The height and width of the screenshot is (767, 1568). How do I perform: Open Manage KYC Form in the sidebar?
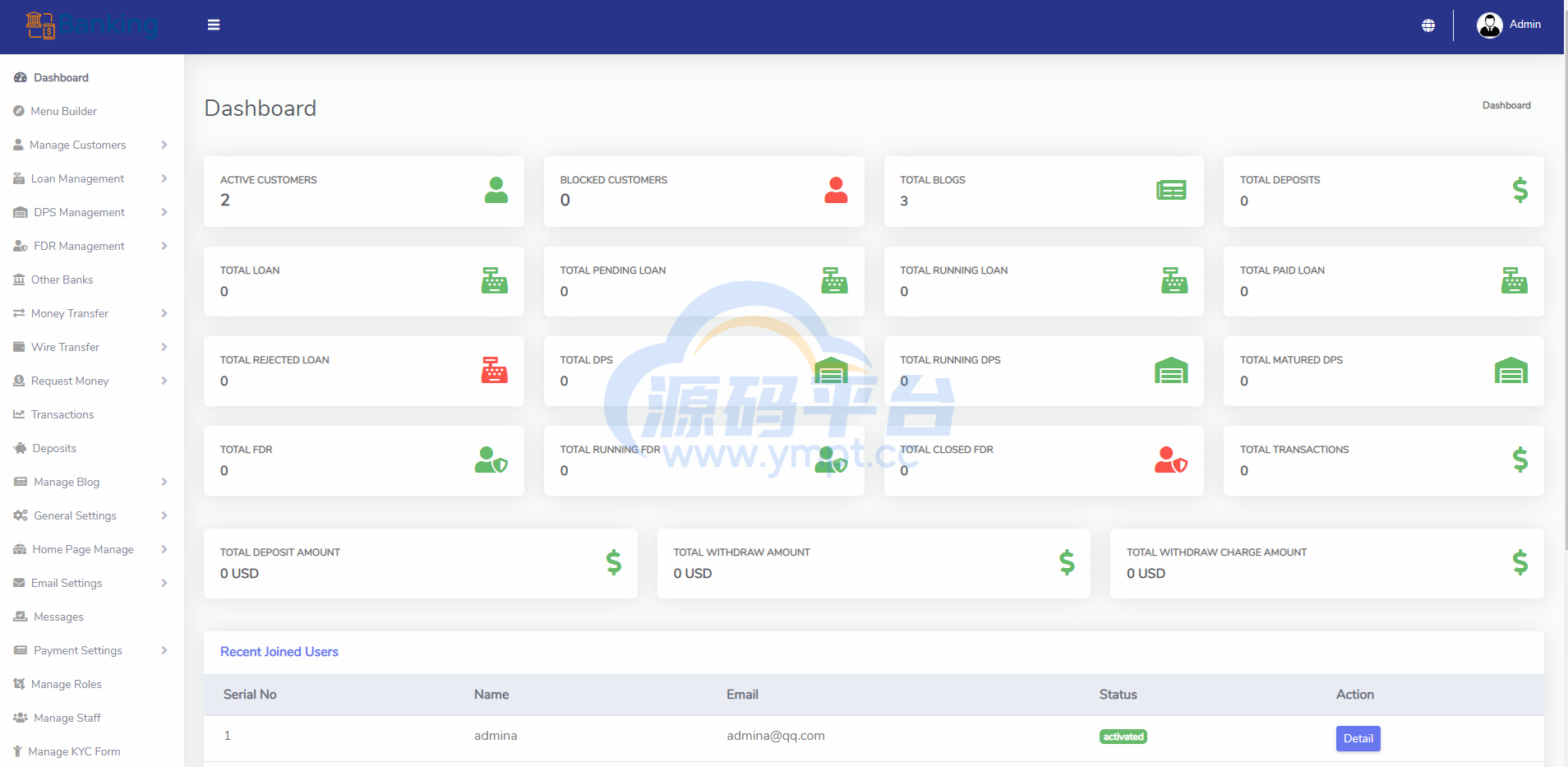(x=91, y=751)
